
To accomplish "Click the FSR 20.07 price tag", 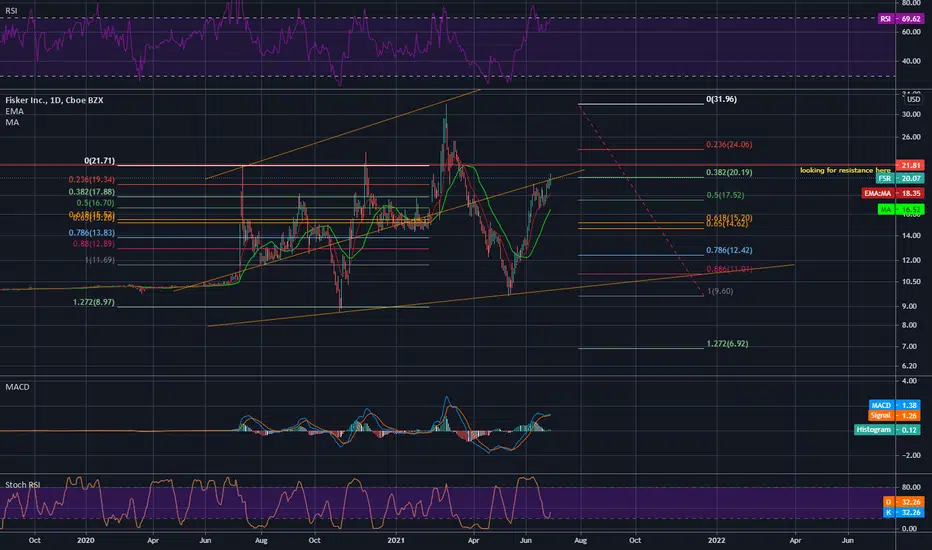I will [900, 178].
